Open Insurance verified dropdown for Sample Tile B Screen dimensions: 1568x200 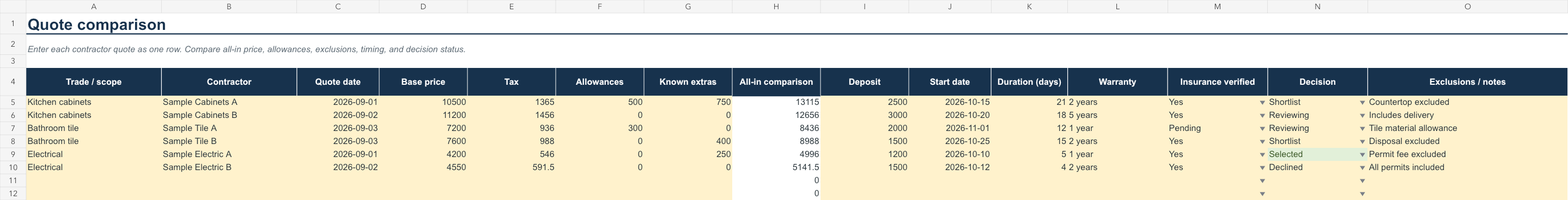(x=1262, y=142)
